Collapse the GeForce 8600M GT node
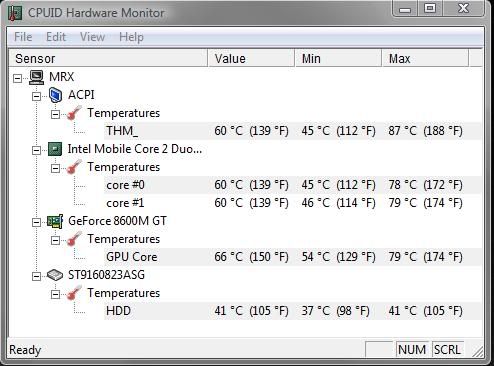This screenshot has width=494, height=366. [x=36, y=222]
